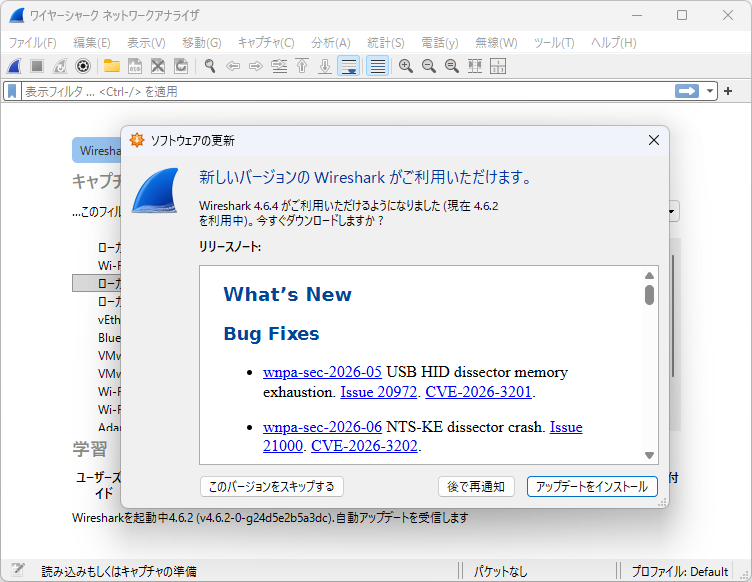Image resolution: width=752 pixels, height=582 pixels.
Task: Click the restart current capture icon
Action: point(60,66)
